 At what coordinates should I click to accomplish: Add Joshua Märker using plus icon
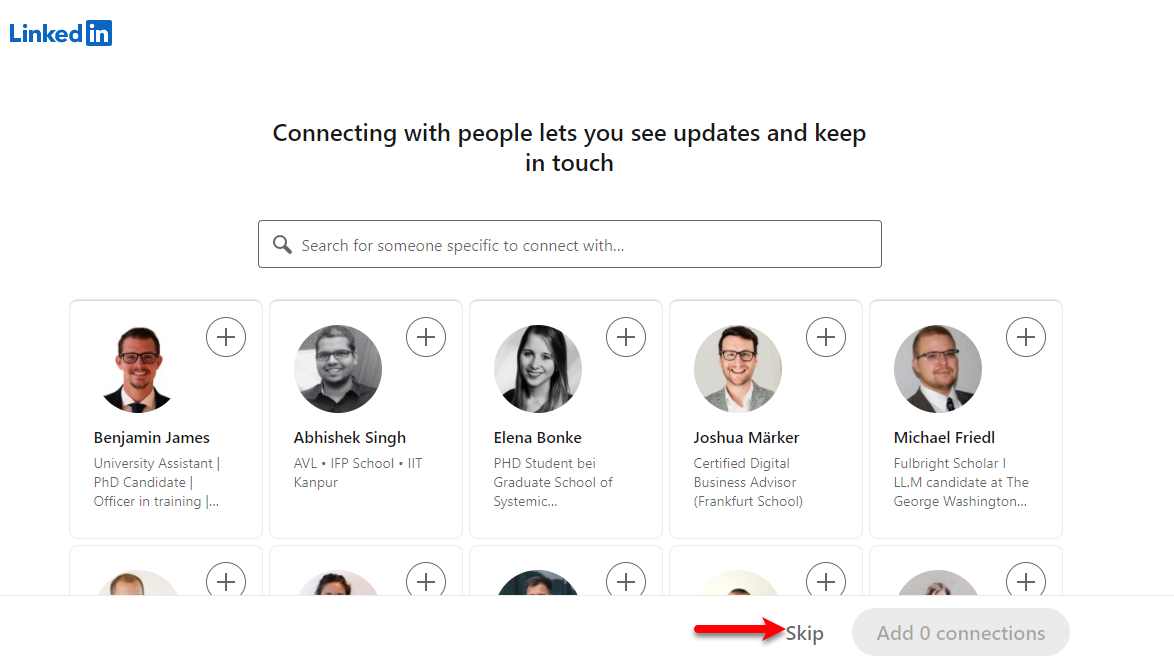point(826,337)
